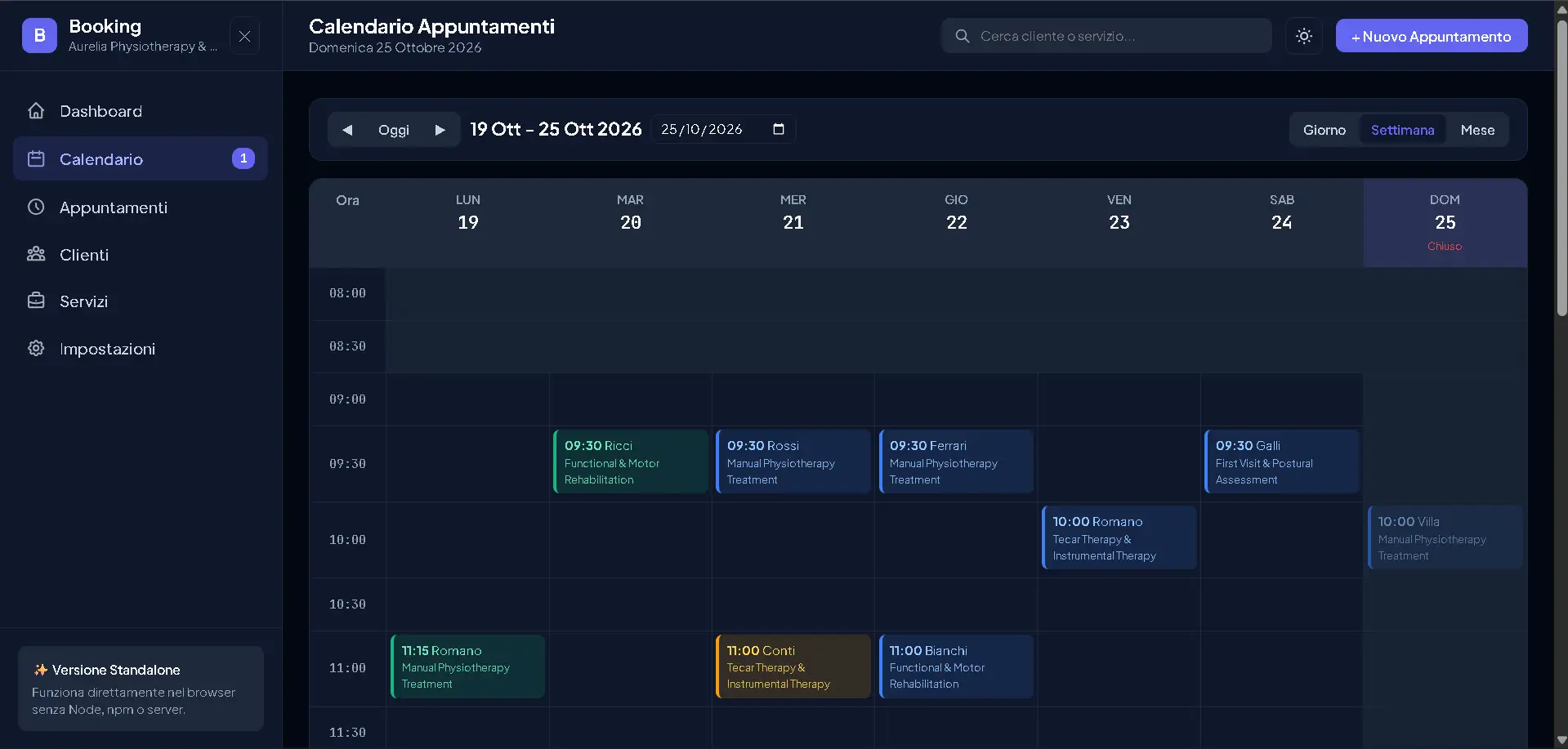Click the scrollbar down arrow
Screen dimensions: 1568x749
(1561, 741)
